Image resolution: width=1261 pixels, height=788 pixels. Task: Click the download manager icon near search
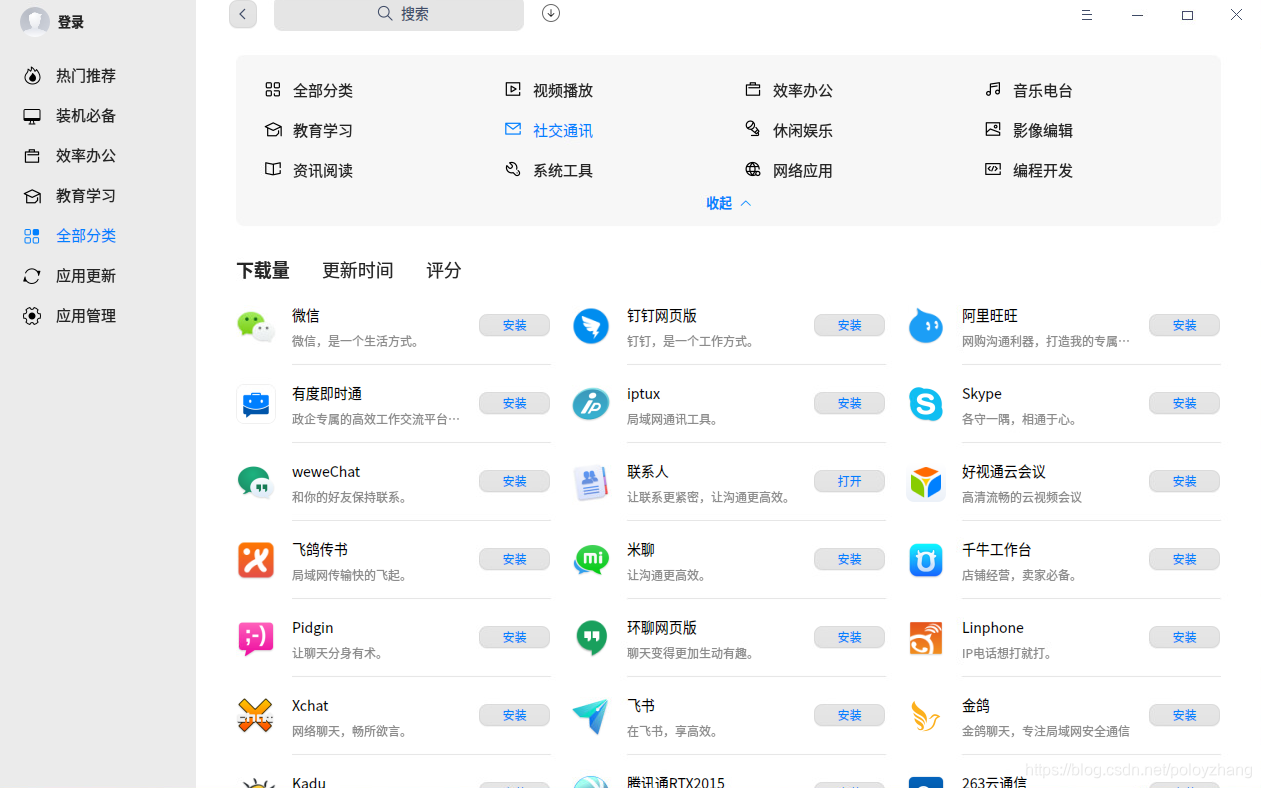(551, 13)
